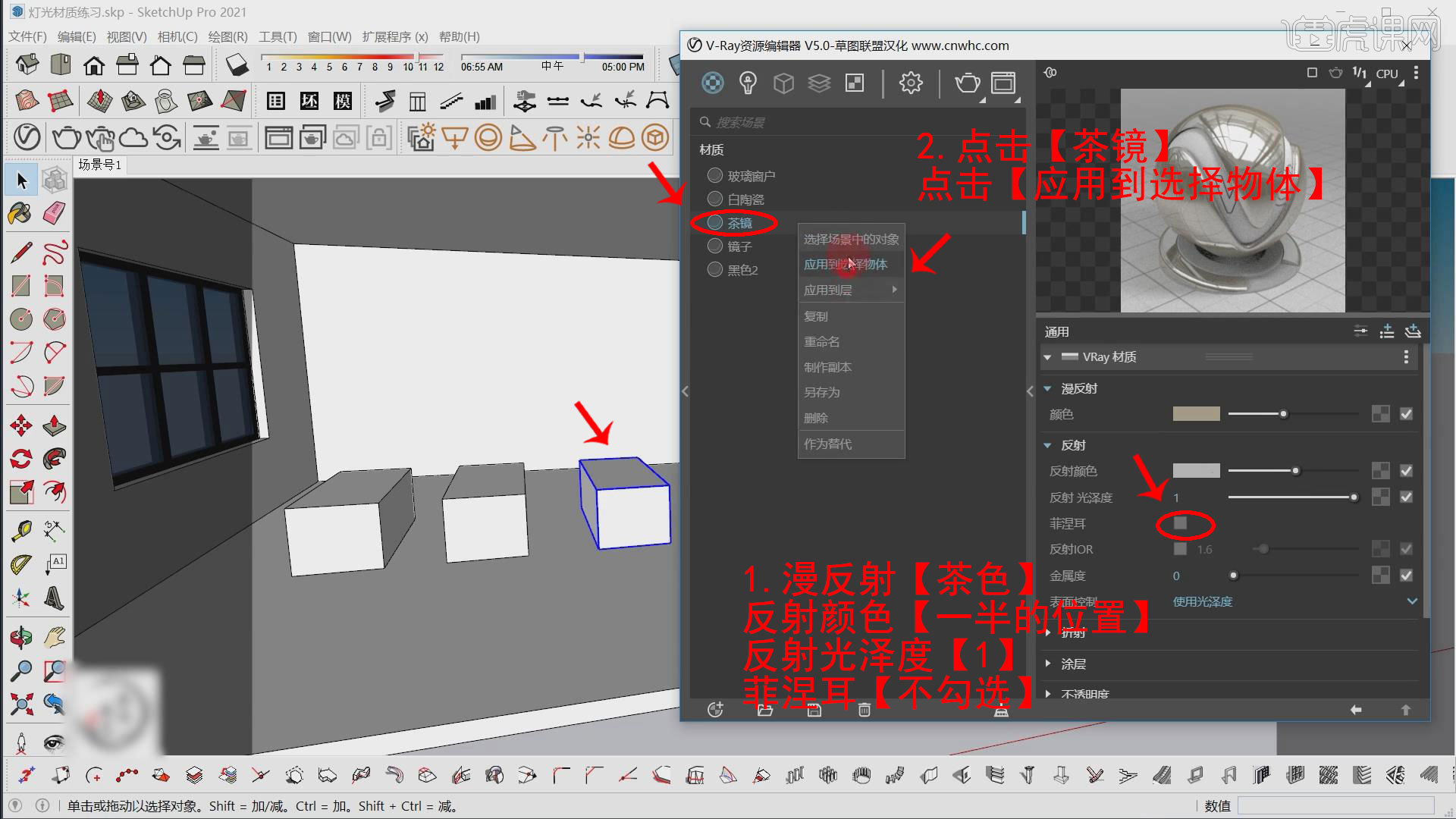1456x819 pixels.
Task: Select the Tape Measure tool
Action: point(21,530)
